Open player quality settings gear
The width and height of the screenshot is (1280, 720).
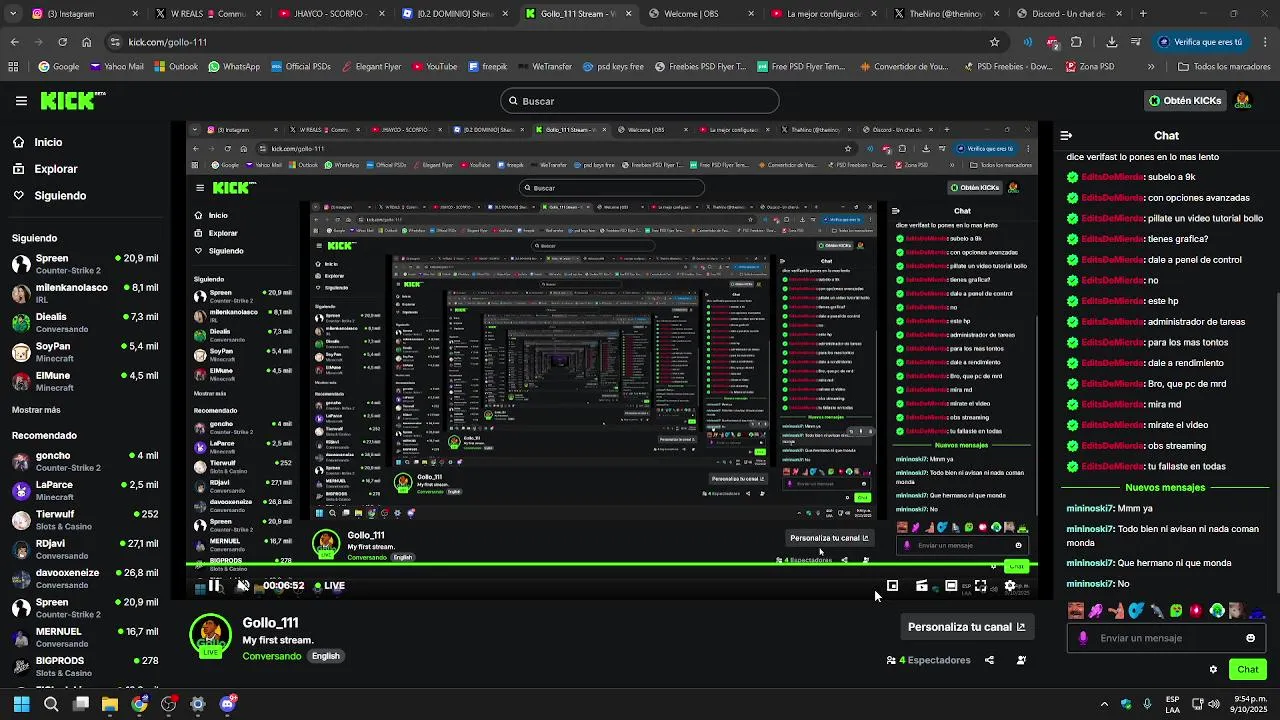[x=1010, y=586]
